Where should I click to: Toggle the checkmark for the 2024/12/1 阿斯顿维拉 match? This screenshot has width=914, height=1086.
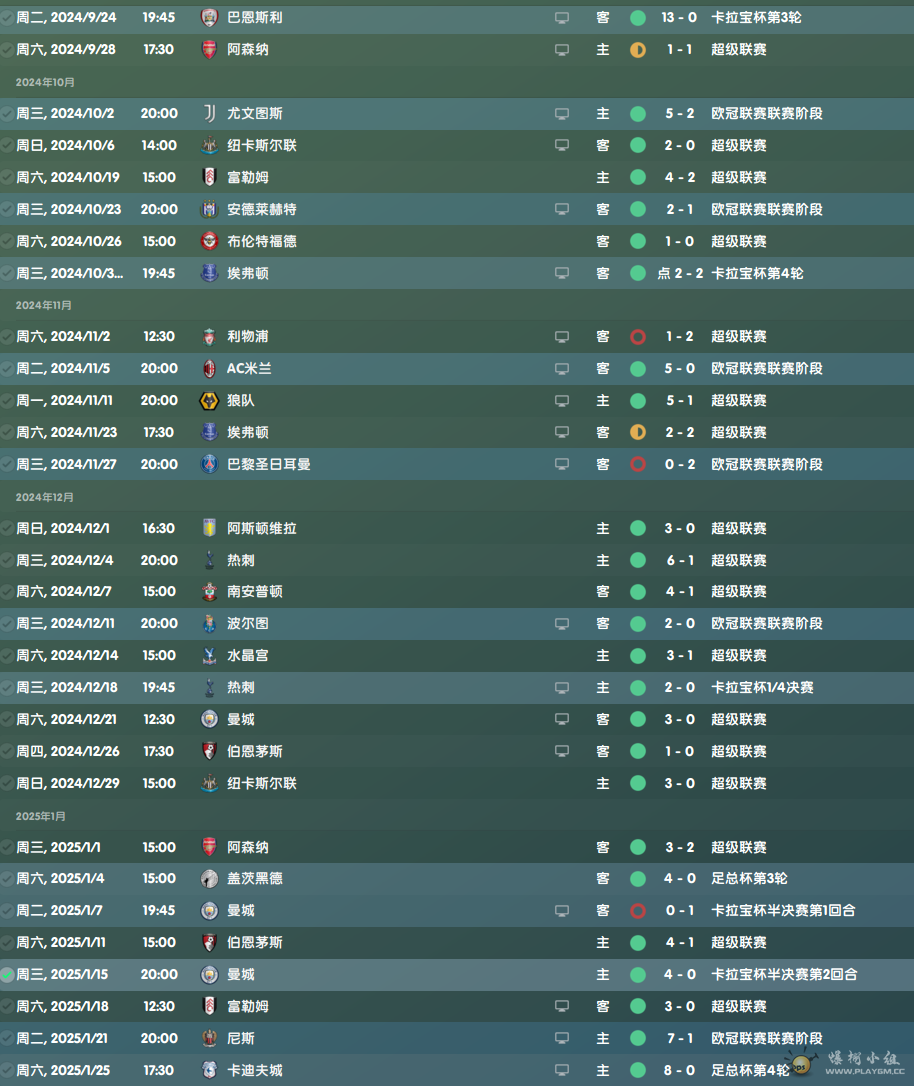click(8, 529)
